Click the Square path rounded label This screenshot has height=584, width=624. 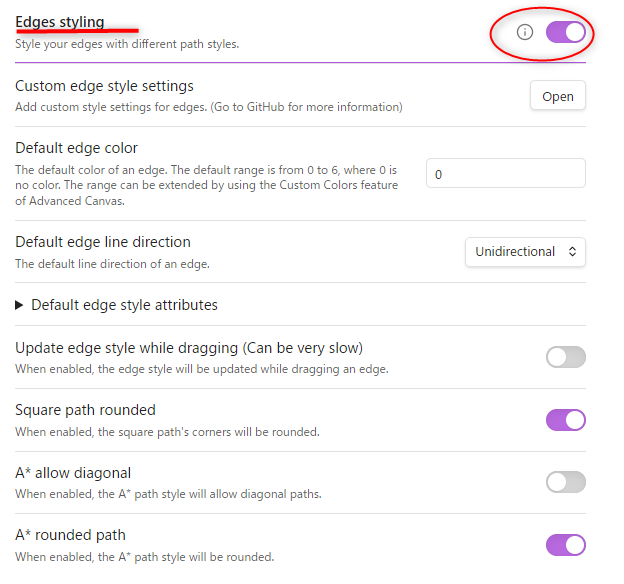85,410
